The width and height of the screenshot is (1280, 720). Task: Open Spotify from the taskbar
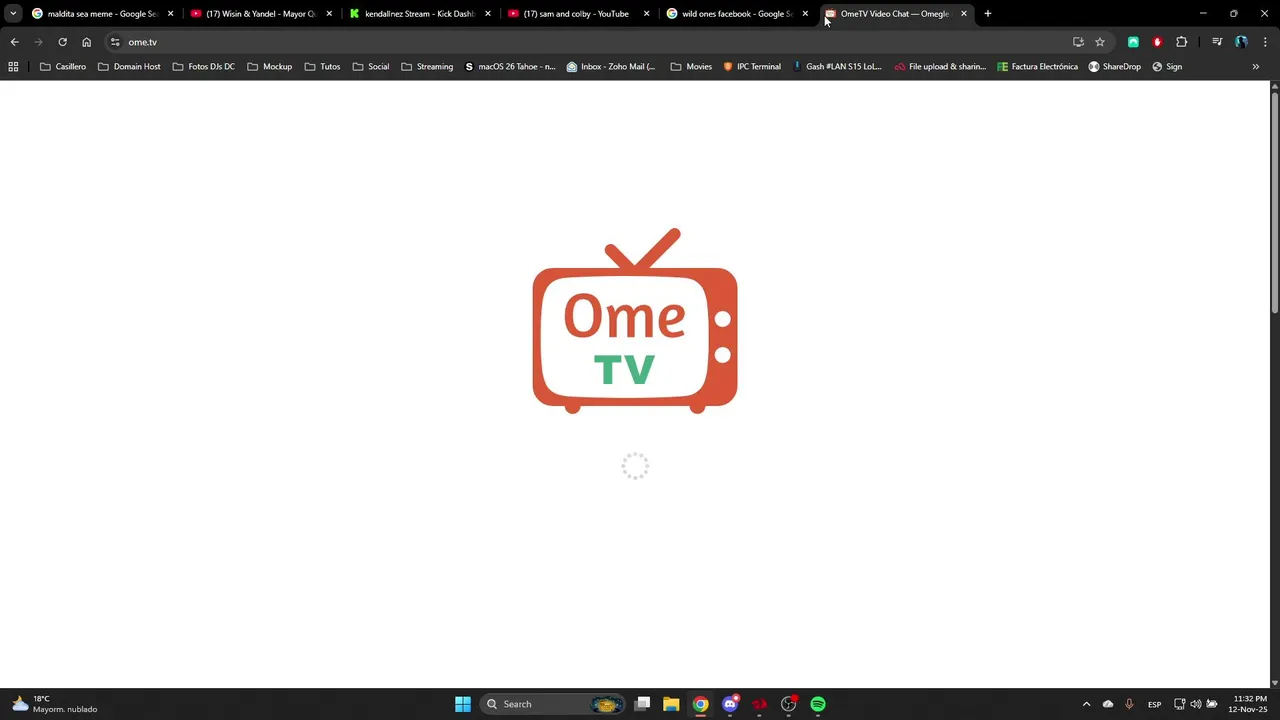tap(818, 704)
